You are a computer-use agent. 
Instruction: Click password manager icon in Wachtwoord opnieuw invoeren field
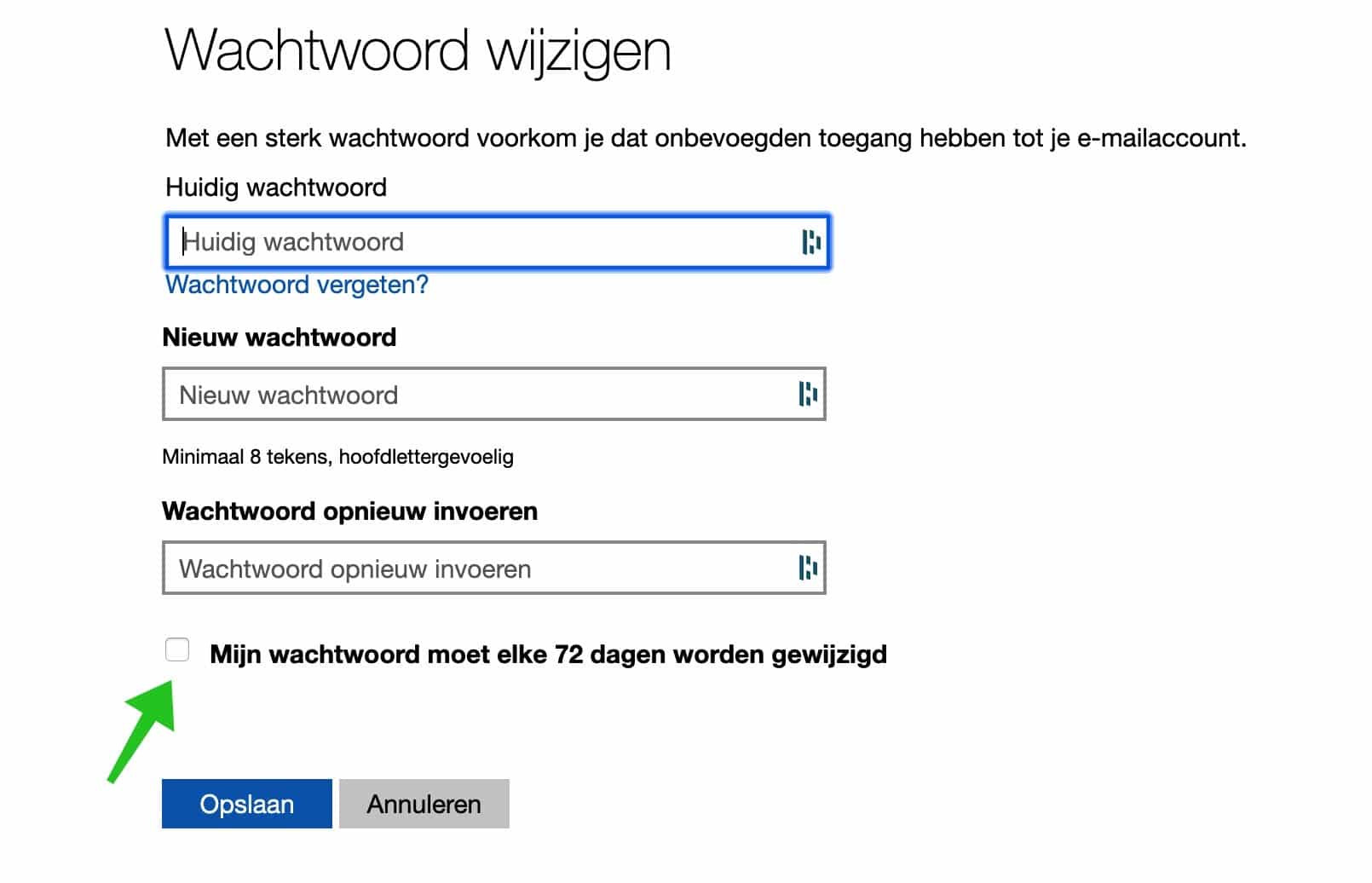(x=808, y=568)
